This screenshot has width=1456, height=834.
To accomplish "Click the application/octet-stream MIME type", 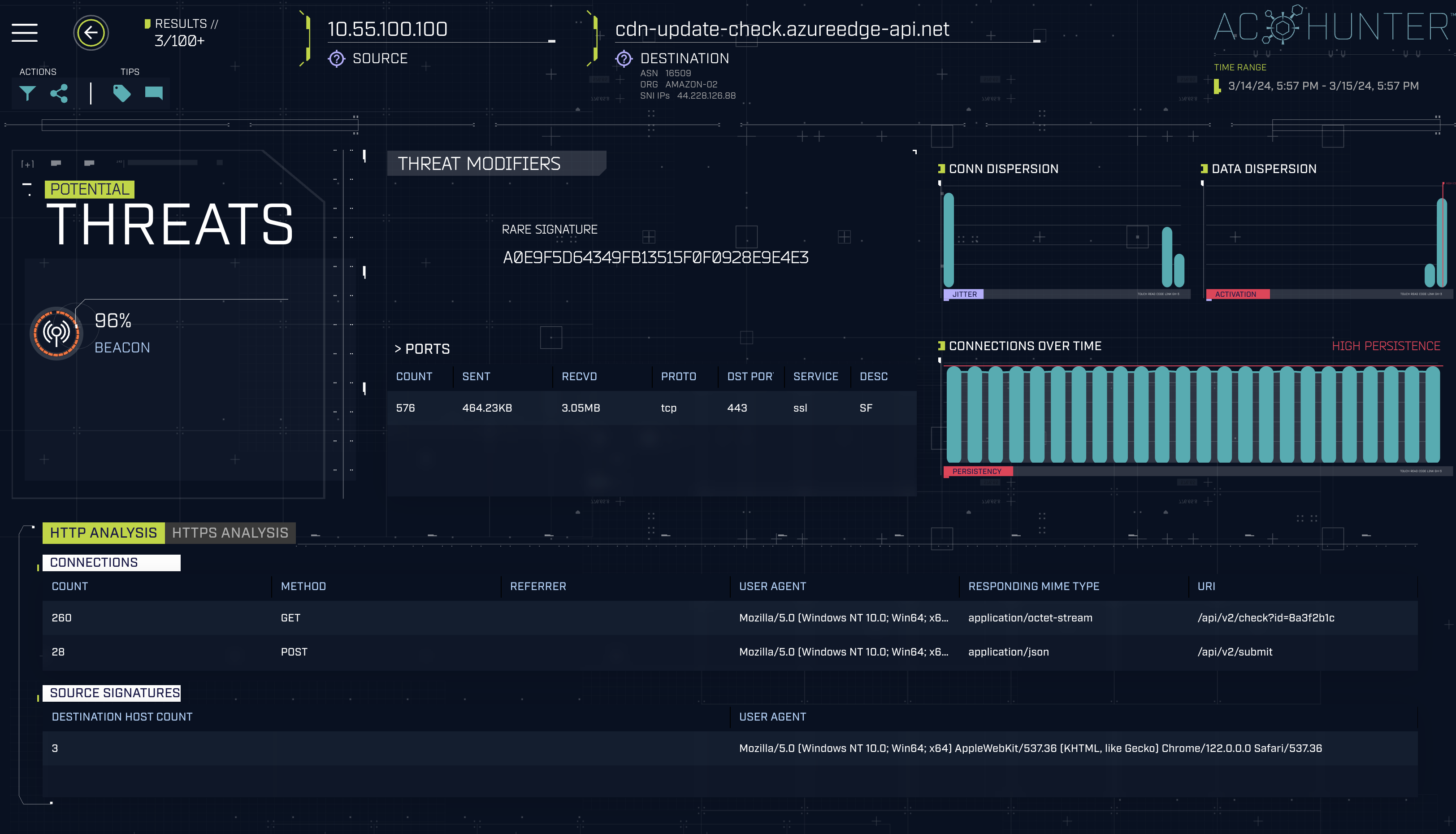I will pyautogui.click(x=1030, y=617).
